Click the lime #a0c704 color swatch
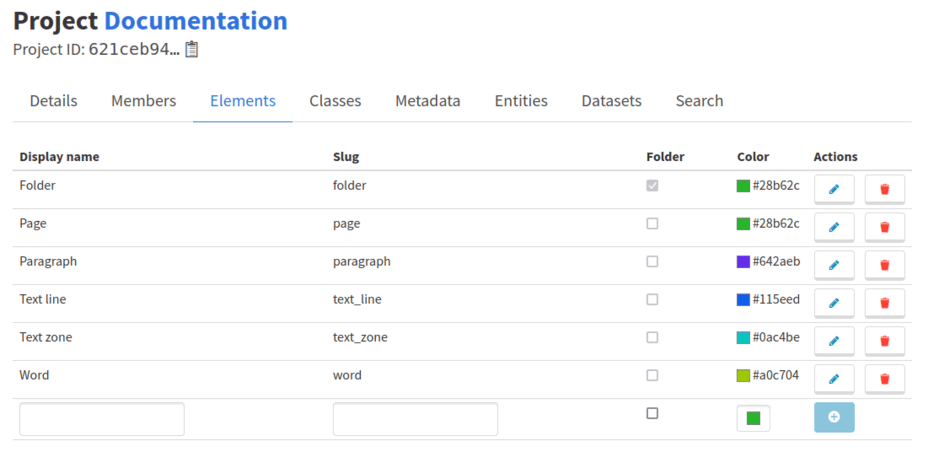This screenshot has height=452, width=928. (x=743, y=375)
